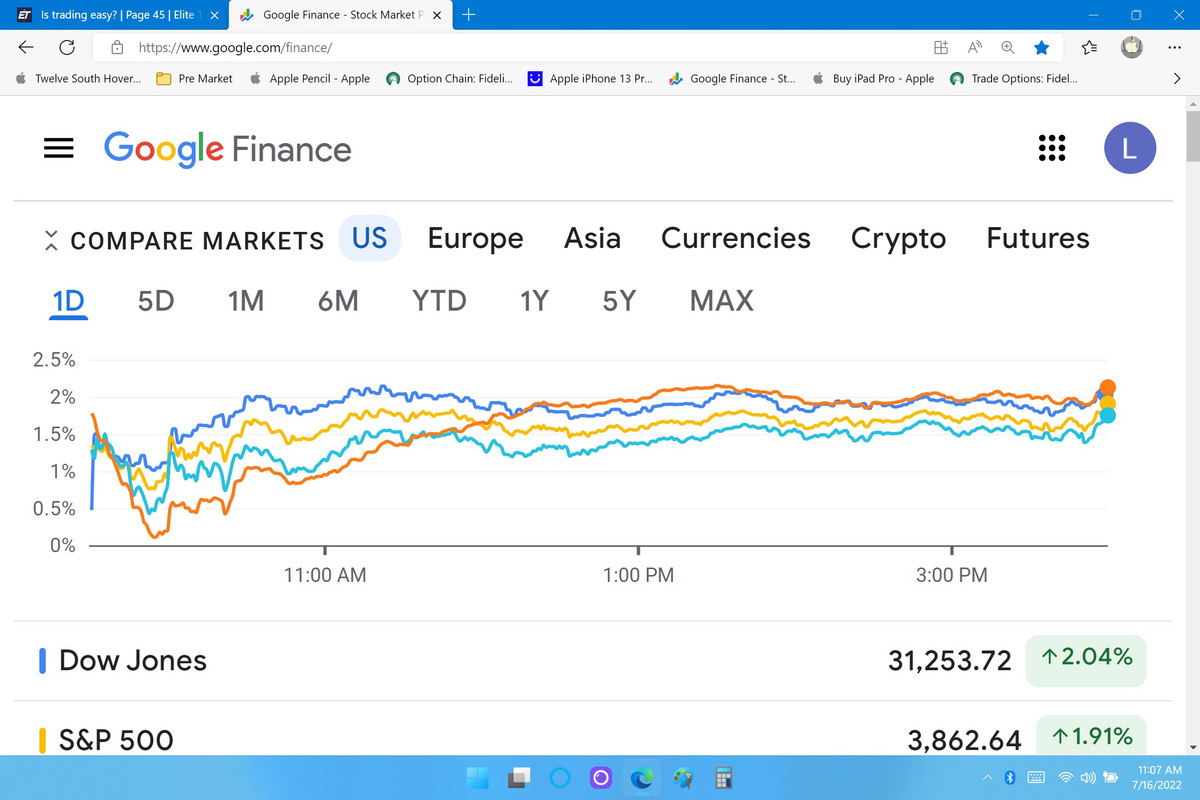Open the 'Pre Market' favorites folder
Image resolution: width=1200 pixels, height=800 pixels.
(x=195, y=78)
